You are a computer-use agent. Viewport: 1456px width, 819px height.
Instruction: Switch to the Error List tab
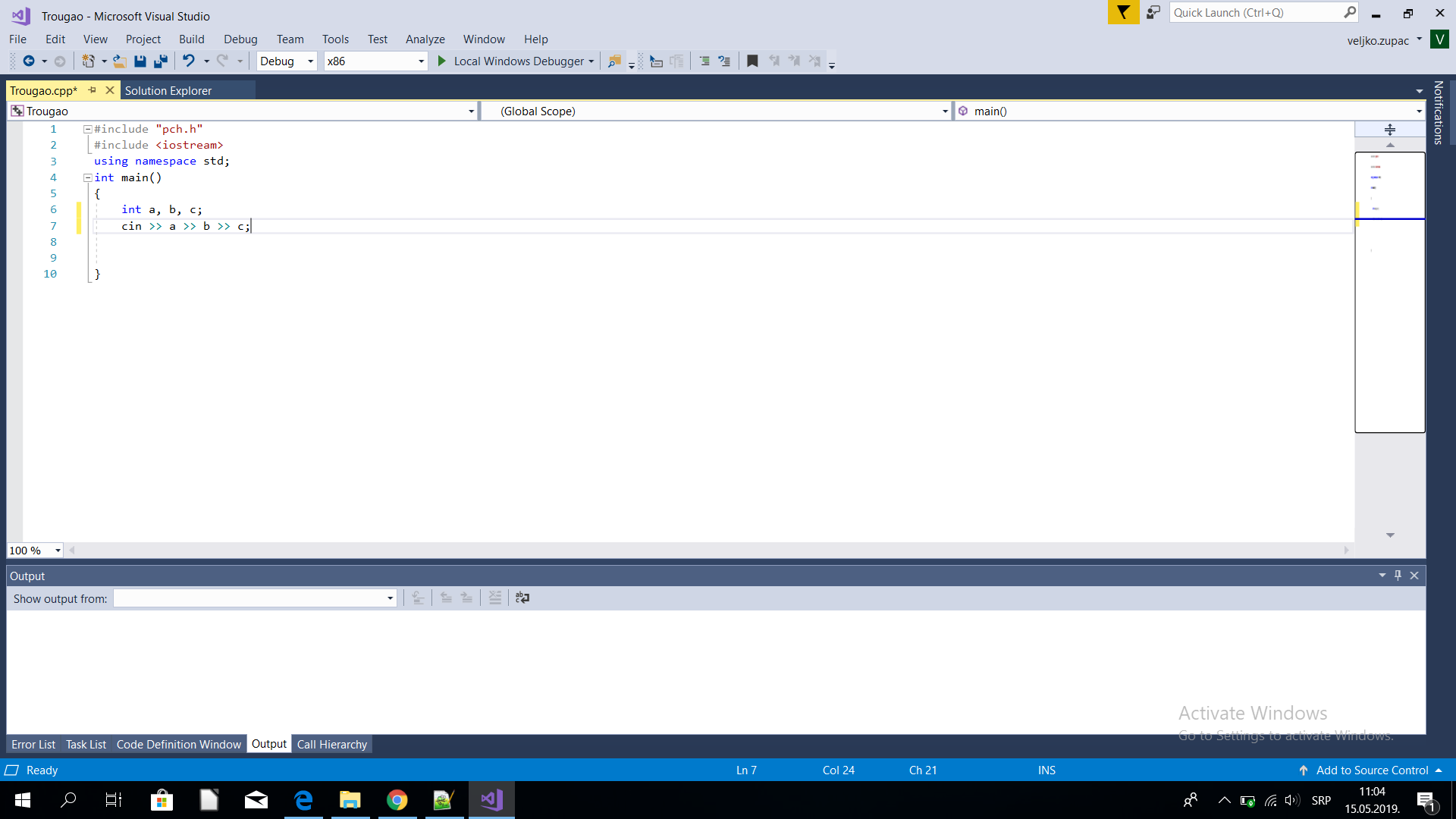click(x=33, y=745)
